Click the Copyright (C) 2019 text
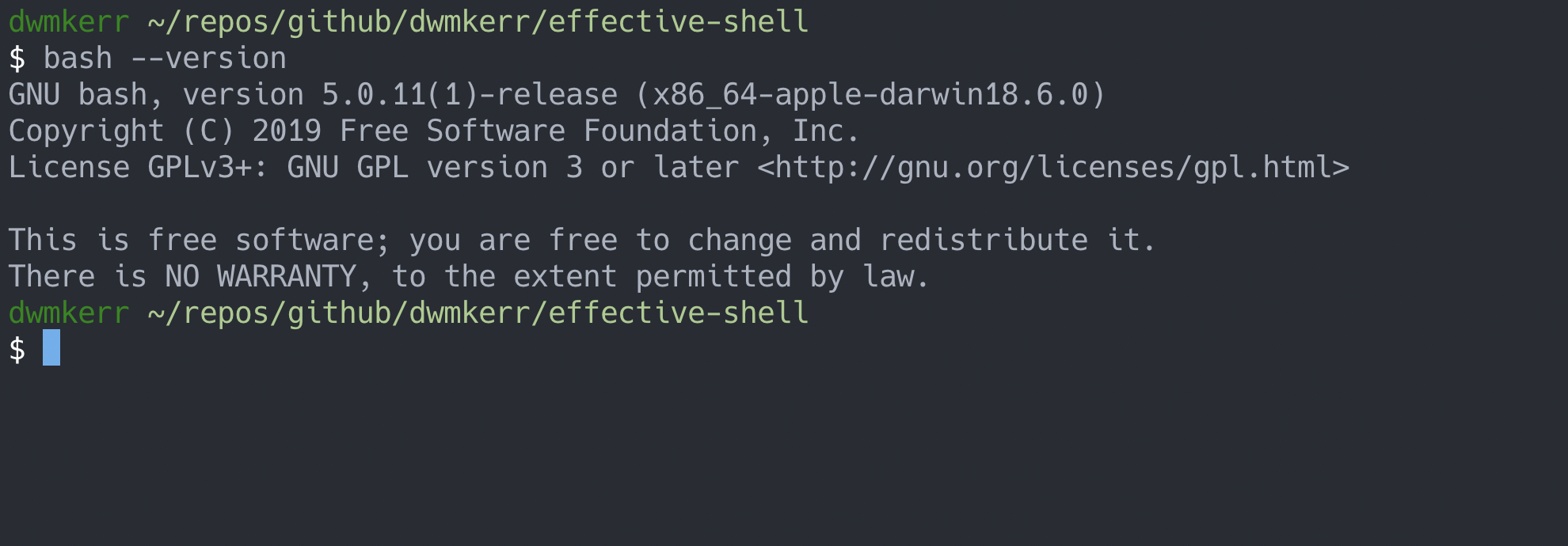This screenshot has width=1568, height=546. (165, 131)
